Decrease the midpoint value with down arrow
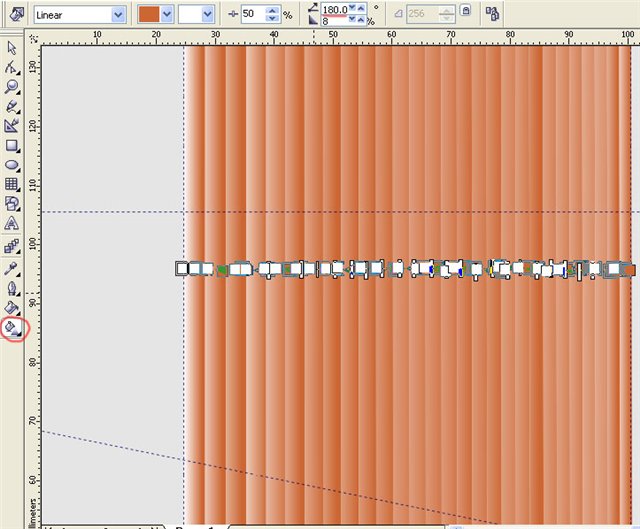This screenshot has width=640, height=529. pos(274,18)
